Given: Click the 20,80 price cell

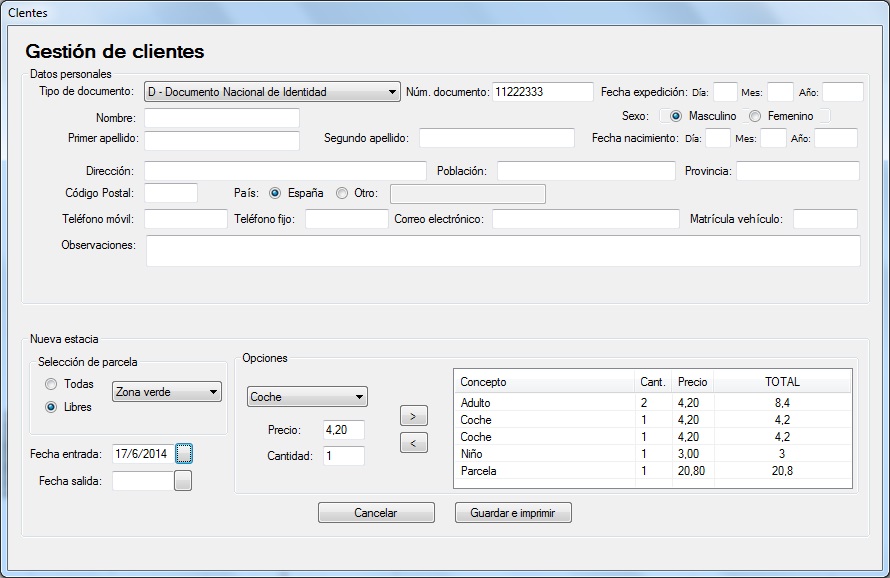Looking at the screenshot, I should [692, 471].
